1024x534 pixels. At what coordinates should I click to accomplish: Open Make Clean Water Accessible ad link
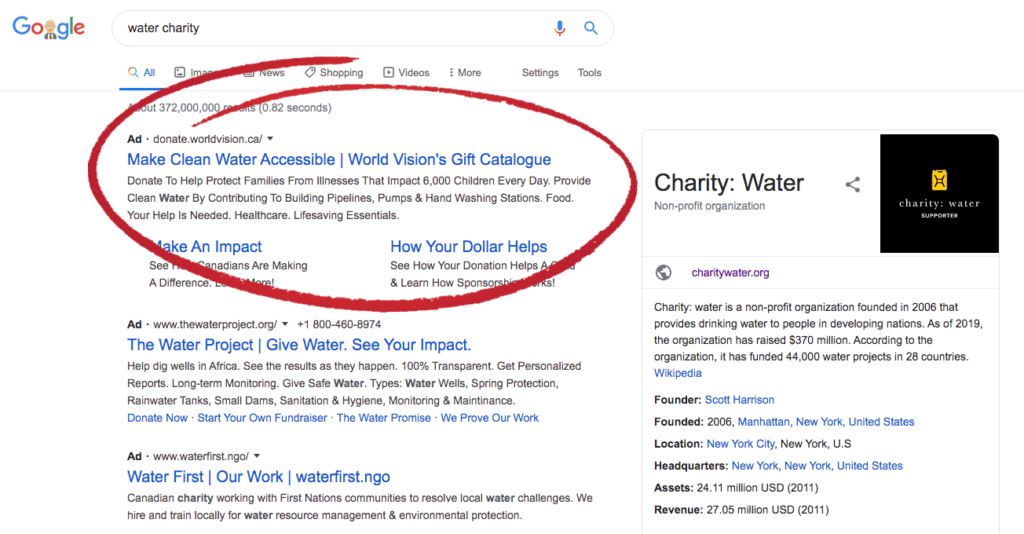click(339, 160)
